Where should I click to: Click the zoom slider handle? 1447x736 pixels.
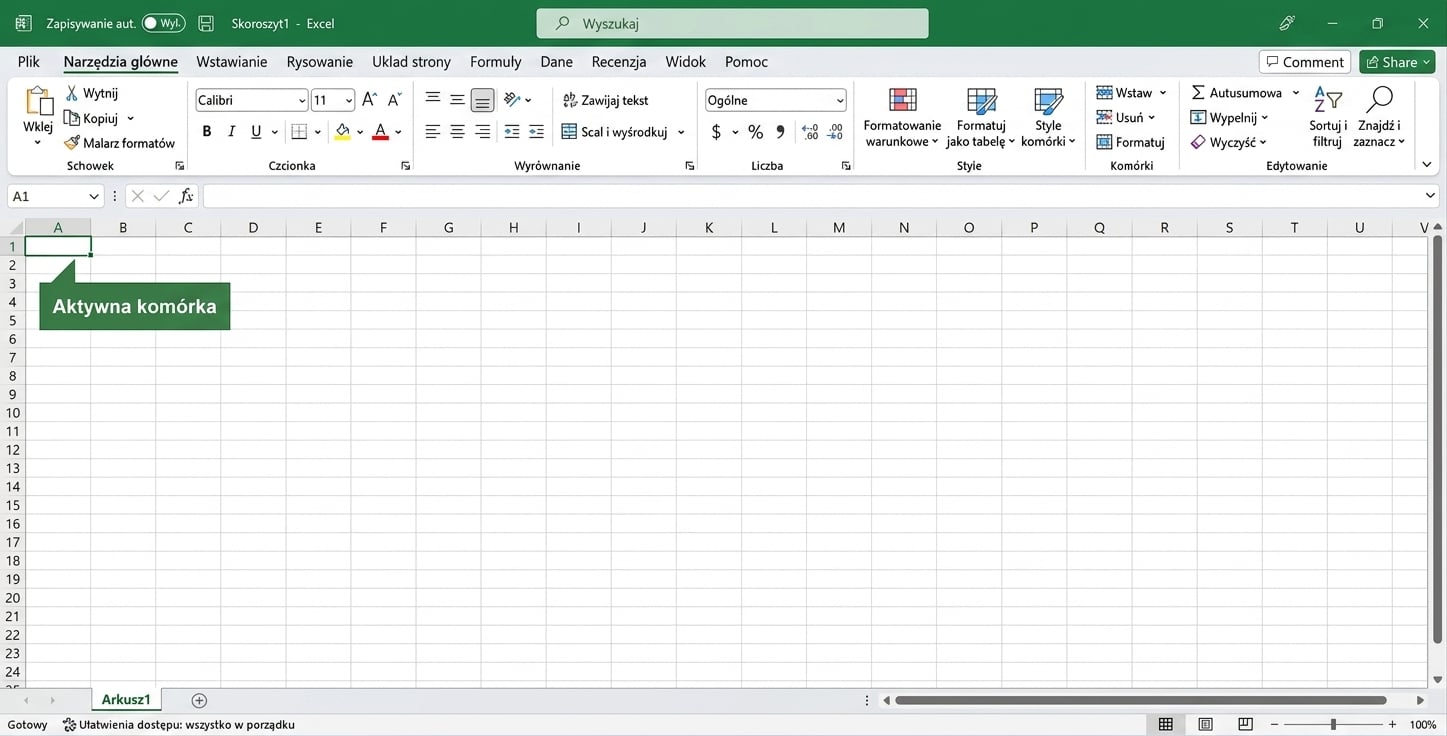pos(1333,724)
